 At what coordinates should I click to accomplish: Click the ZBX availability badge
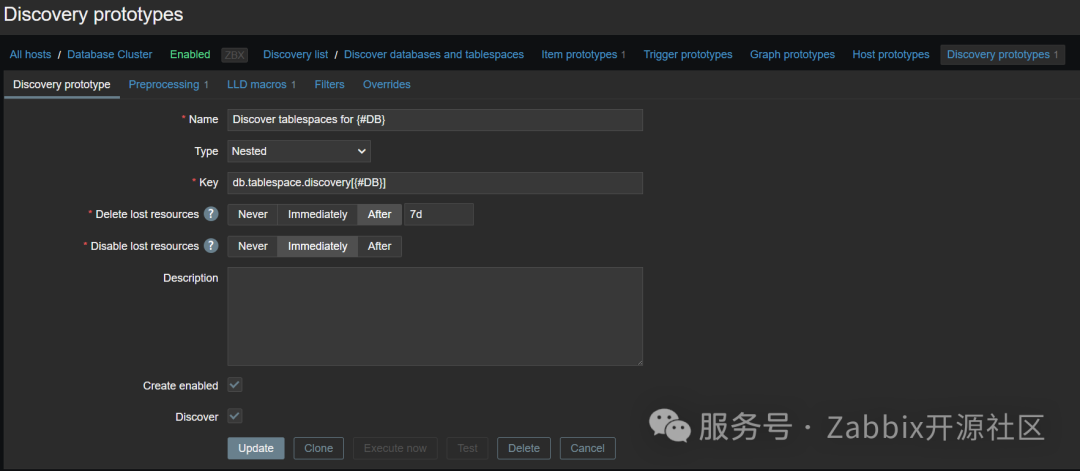(233, 55)
